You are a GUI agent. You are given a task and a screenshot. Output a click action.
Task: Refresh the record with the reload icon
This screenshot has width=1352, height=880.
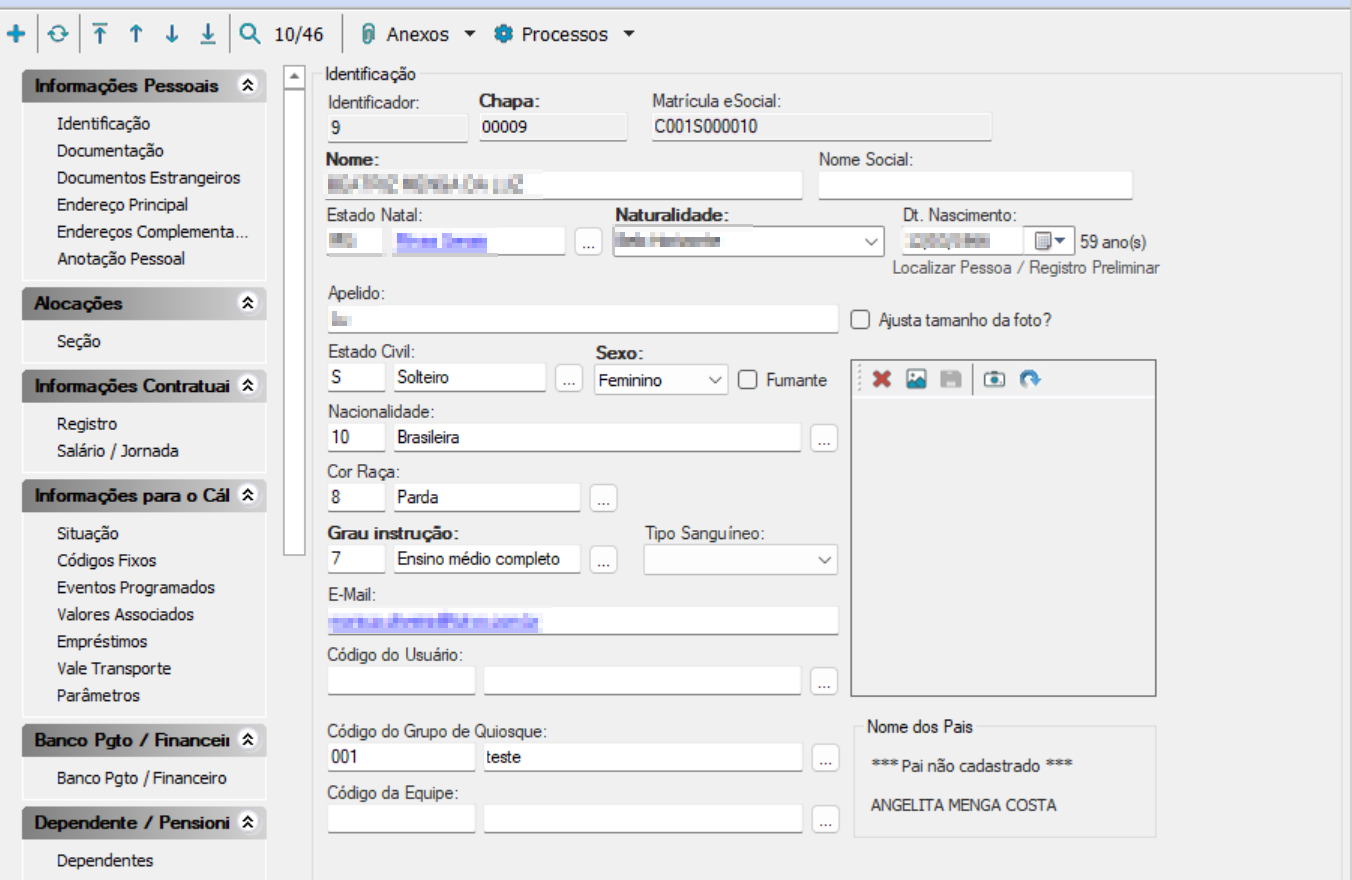click(59, 34)
